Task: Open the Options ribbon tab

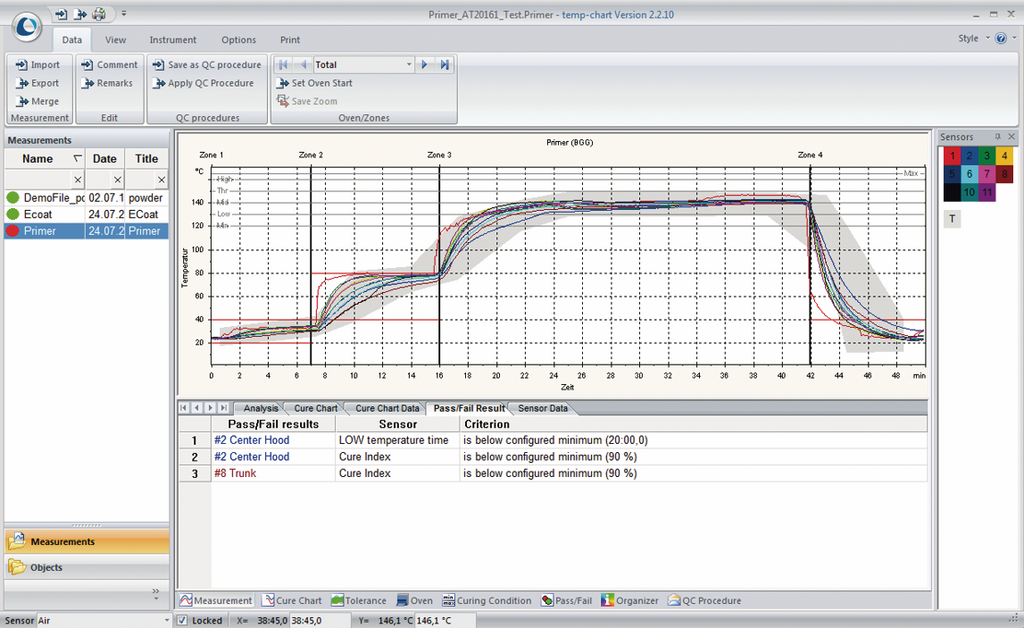Action: pos(238,40)
